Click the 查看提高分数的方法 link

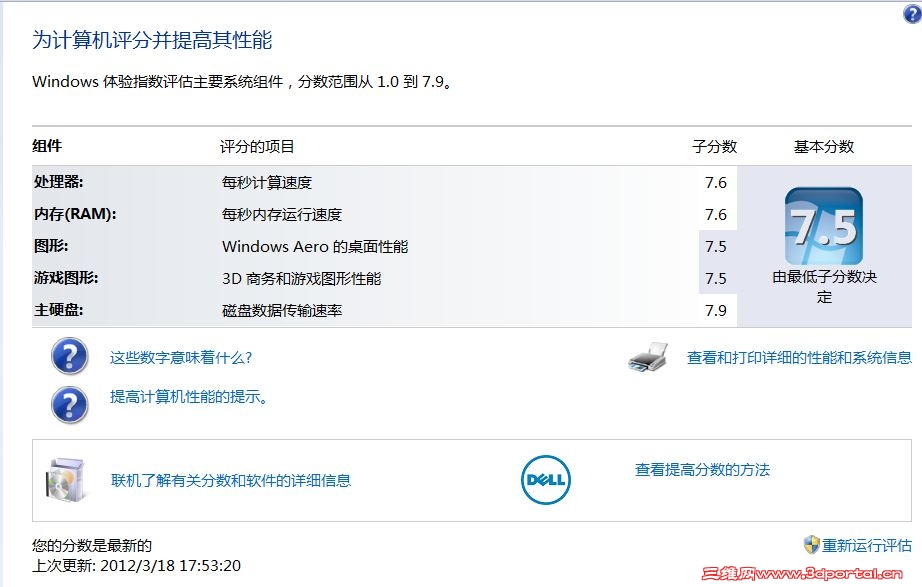point(702,469)
